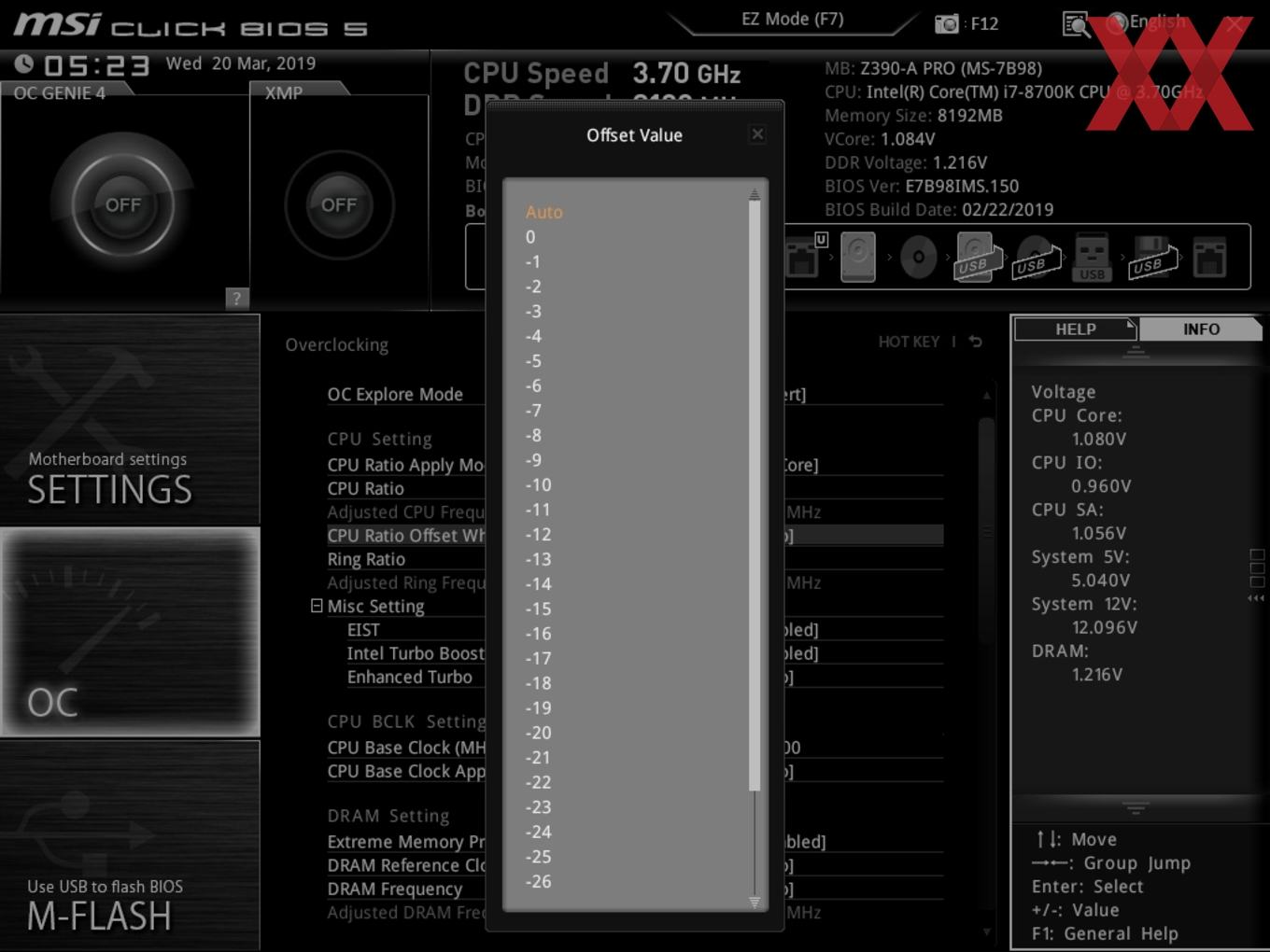1270x952 pixels.
Task: Select offset value -5 in the list
Action: [532, 360]
